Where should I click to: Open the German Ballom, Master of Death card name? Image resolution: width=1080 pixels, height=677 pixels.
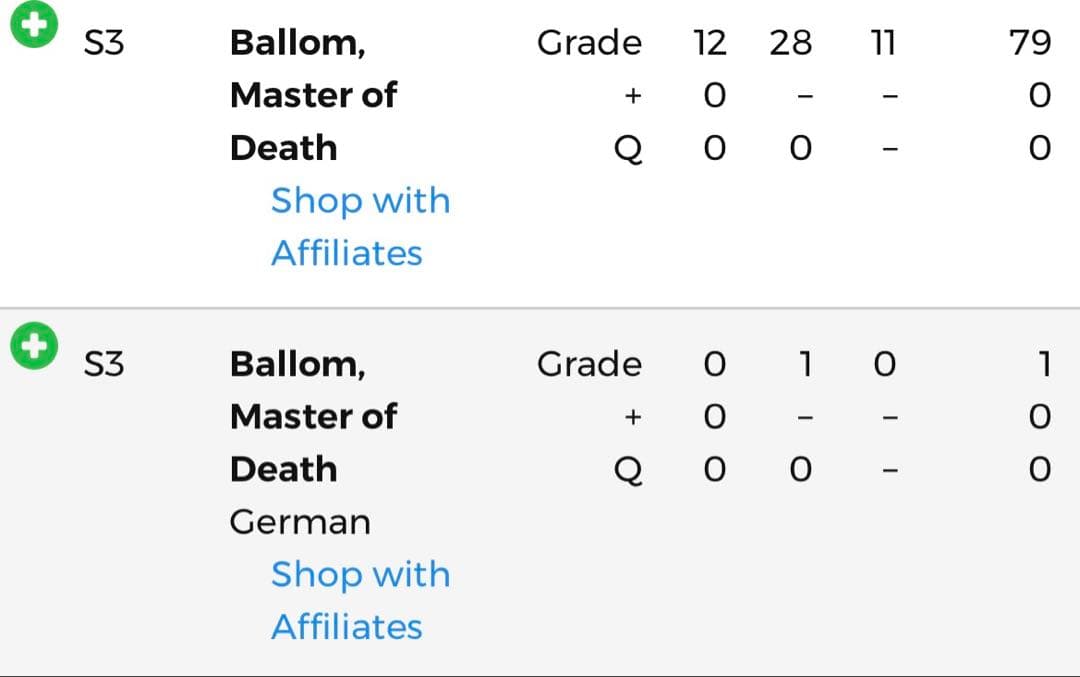pos(313,416)
